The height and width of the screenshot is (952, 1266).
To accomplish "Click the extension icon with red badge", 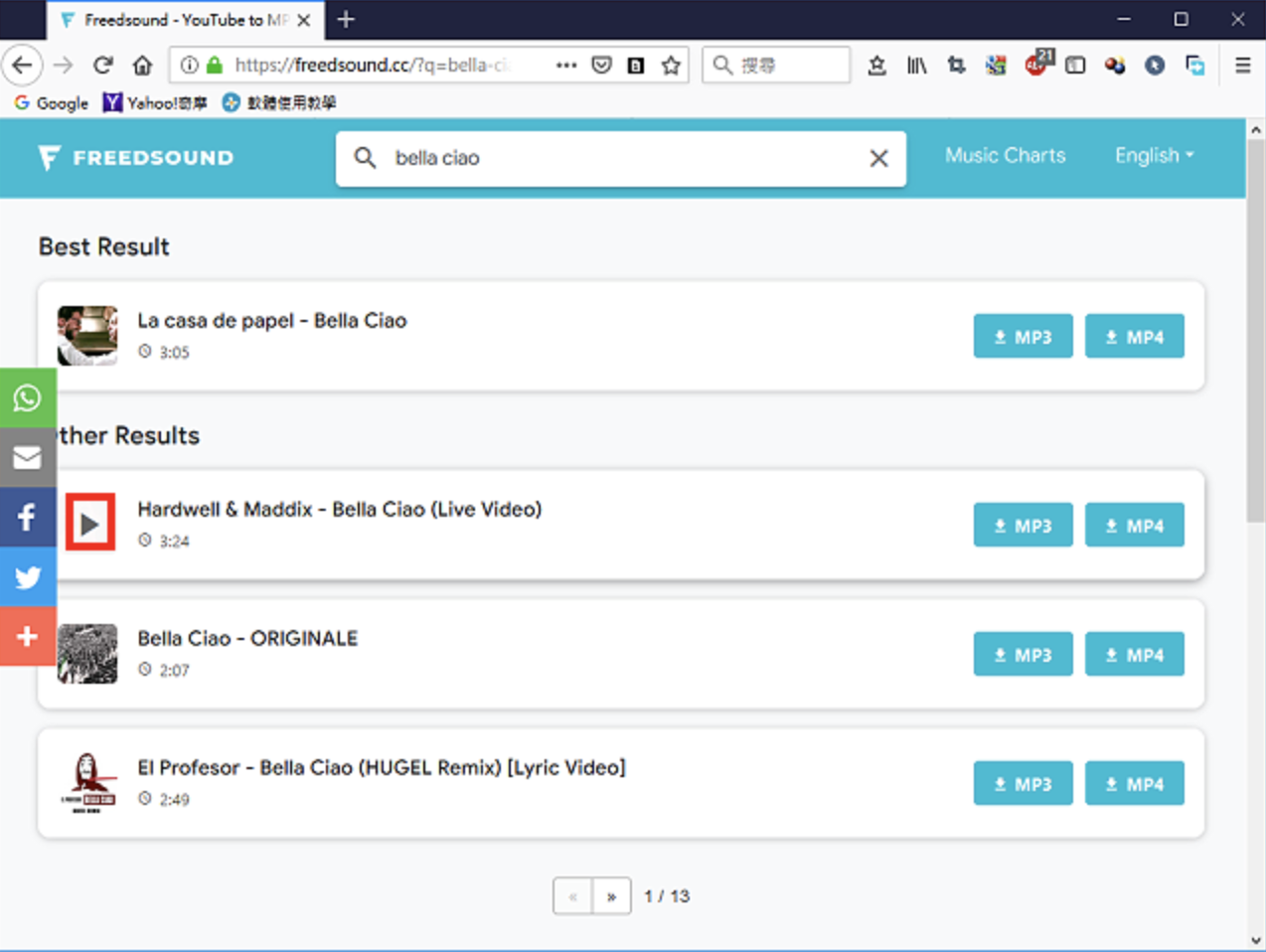I will (x=1037, y=63).
